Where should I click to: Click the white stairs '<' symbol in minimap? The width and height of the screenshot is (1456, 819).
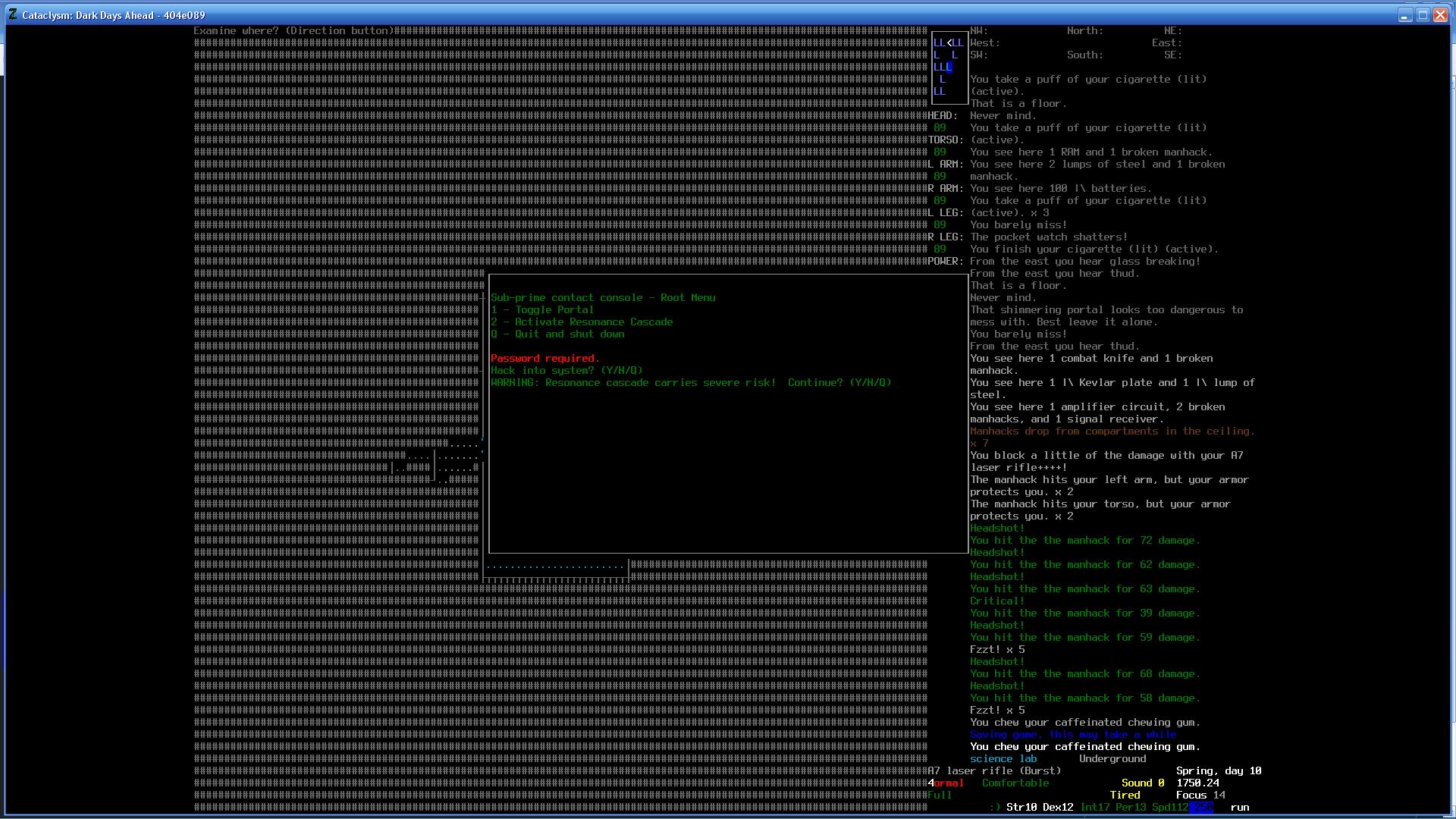point(949,43)
